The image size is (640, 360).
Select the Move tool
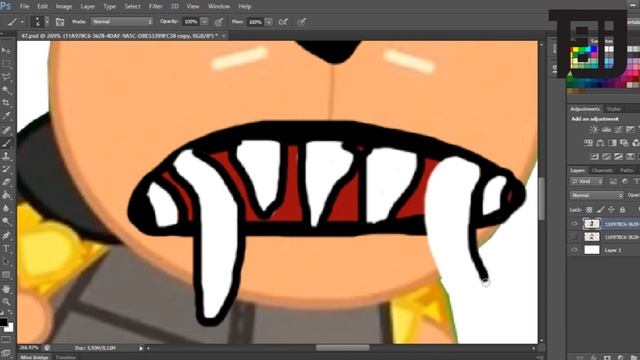coord(6,51)
